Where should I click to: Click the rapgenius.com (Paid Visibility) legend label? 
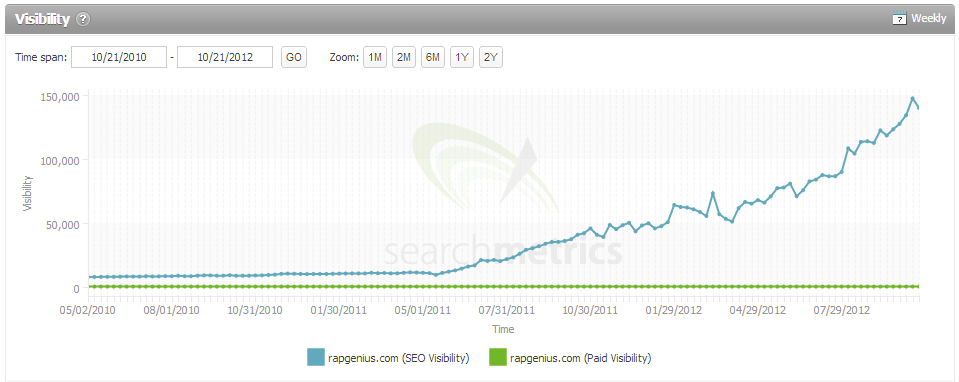(580, 358)
